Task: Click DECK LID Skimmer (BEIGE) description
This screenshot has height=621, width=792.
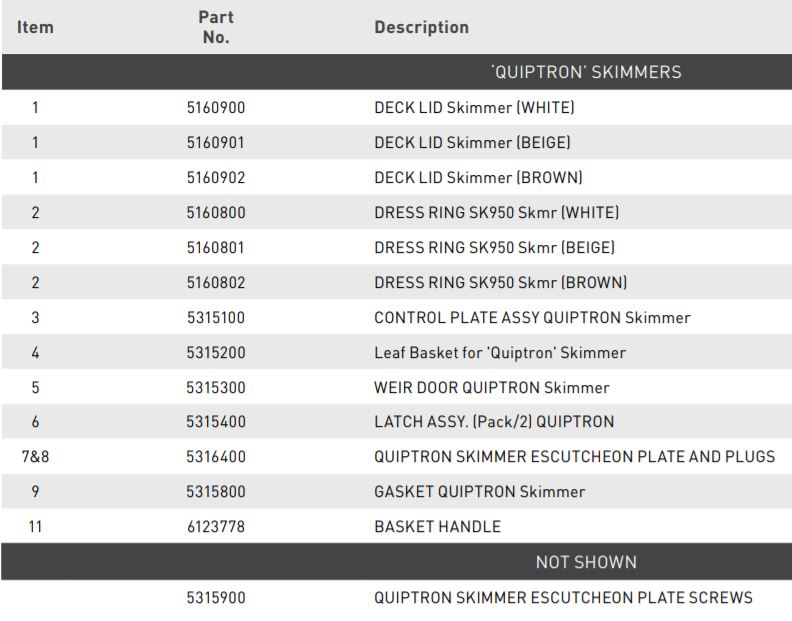Action: click(472, 142)
